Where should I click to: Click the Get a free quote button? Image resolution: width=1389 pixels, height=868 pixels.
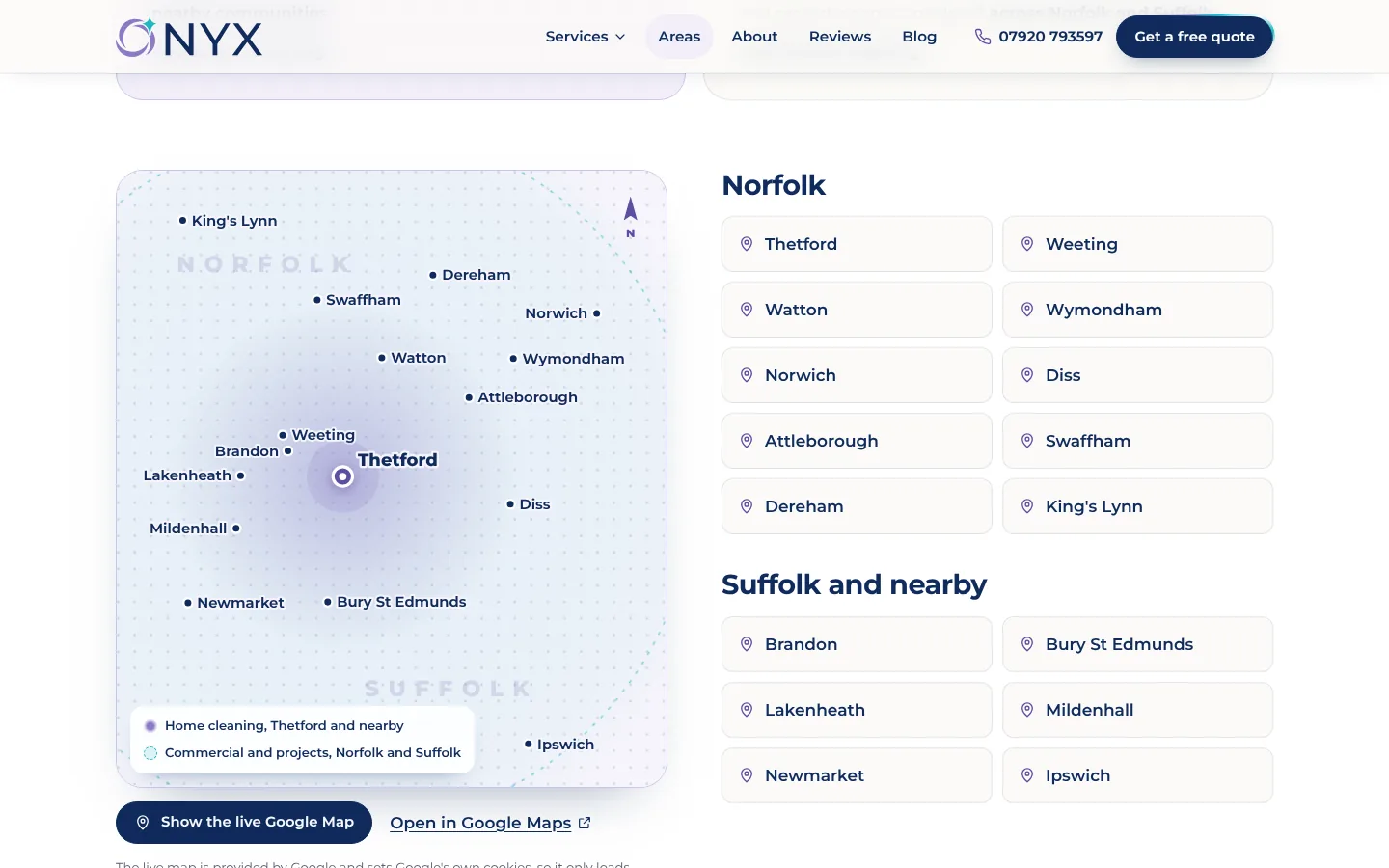point(1194,37)
